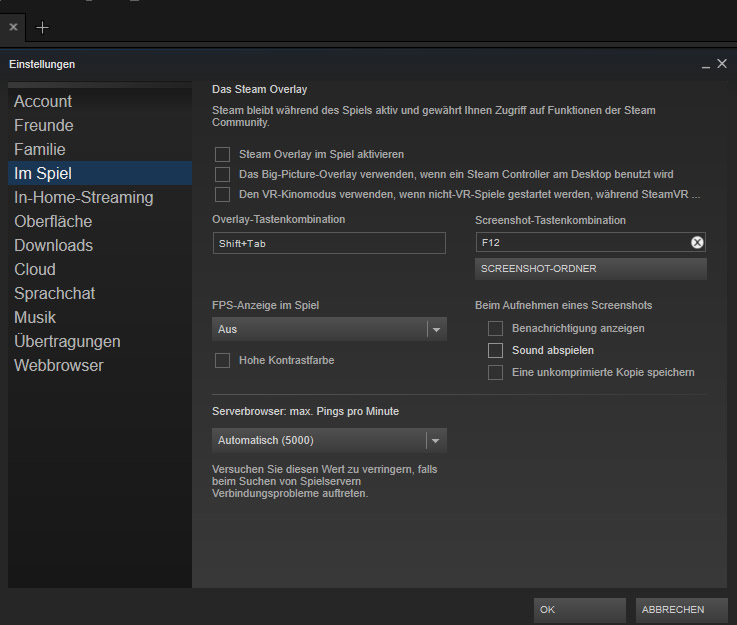Open In-Home-Streaming settings category

[x=100, y=197]
